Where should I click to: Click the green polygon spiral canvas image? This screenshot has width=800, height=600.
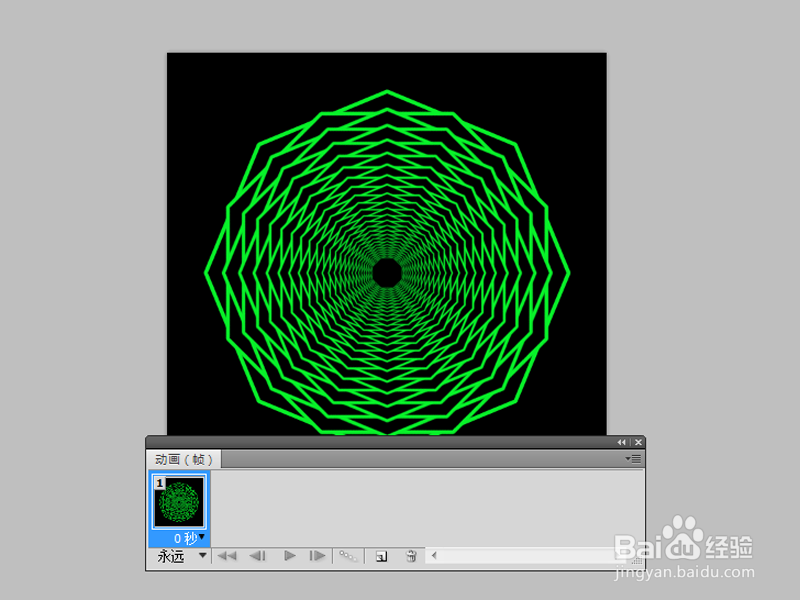387,244
